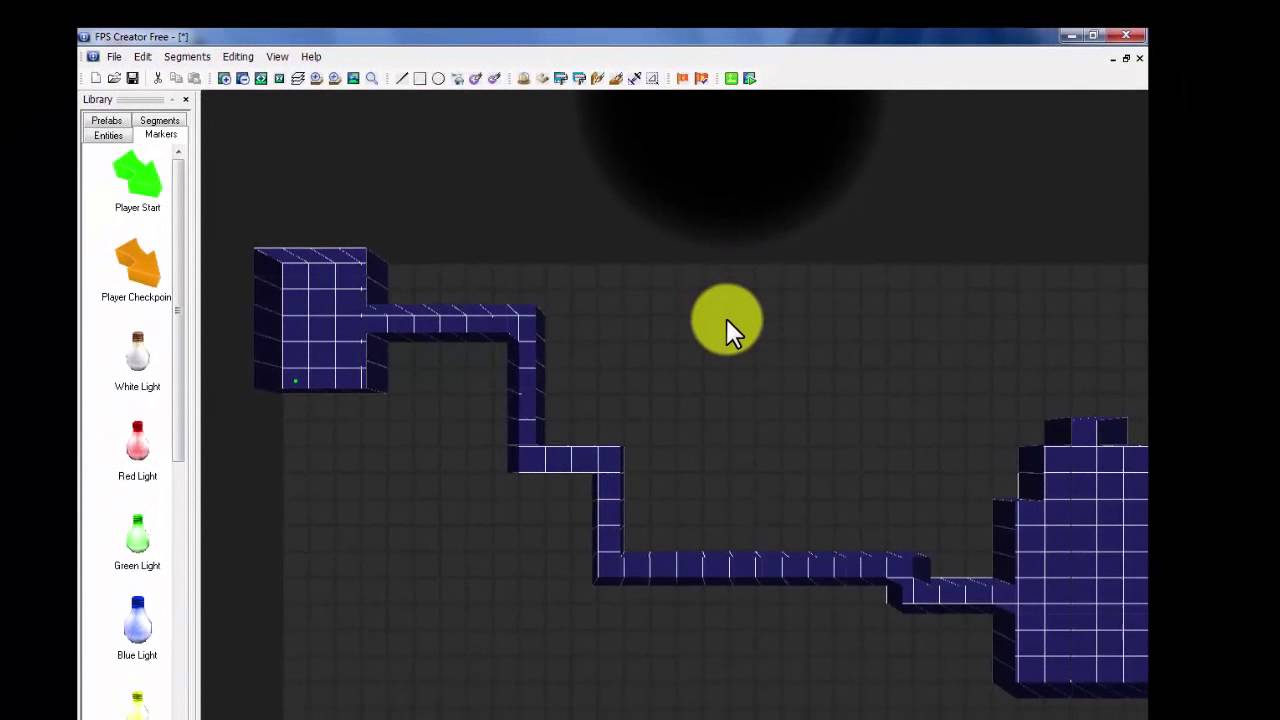Screen dimensions: 1280x720
Task: Switch to the Segments library tab
Action: pos(160,120)
